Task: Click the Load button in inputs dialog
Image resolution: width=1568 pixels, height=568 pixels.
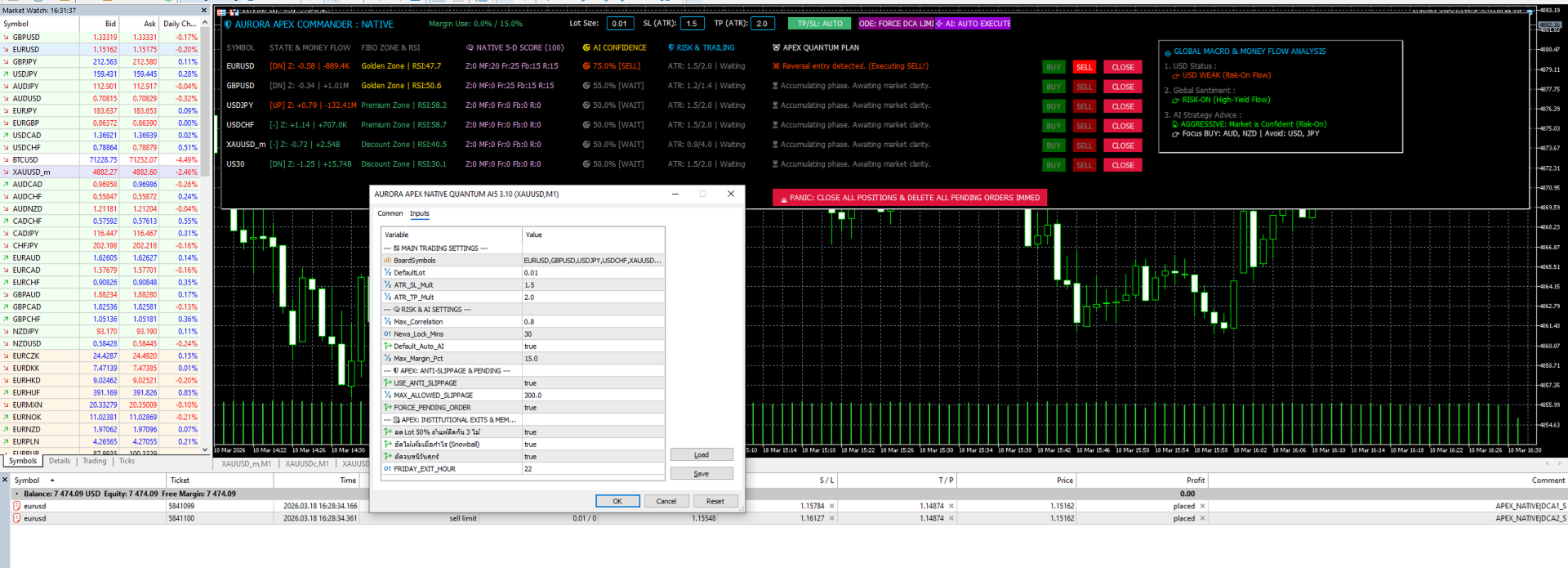Action: (x=702, y=454)
